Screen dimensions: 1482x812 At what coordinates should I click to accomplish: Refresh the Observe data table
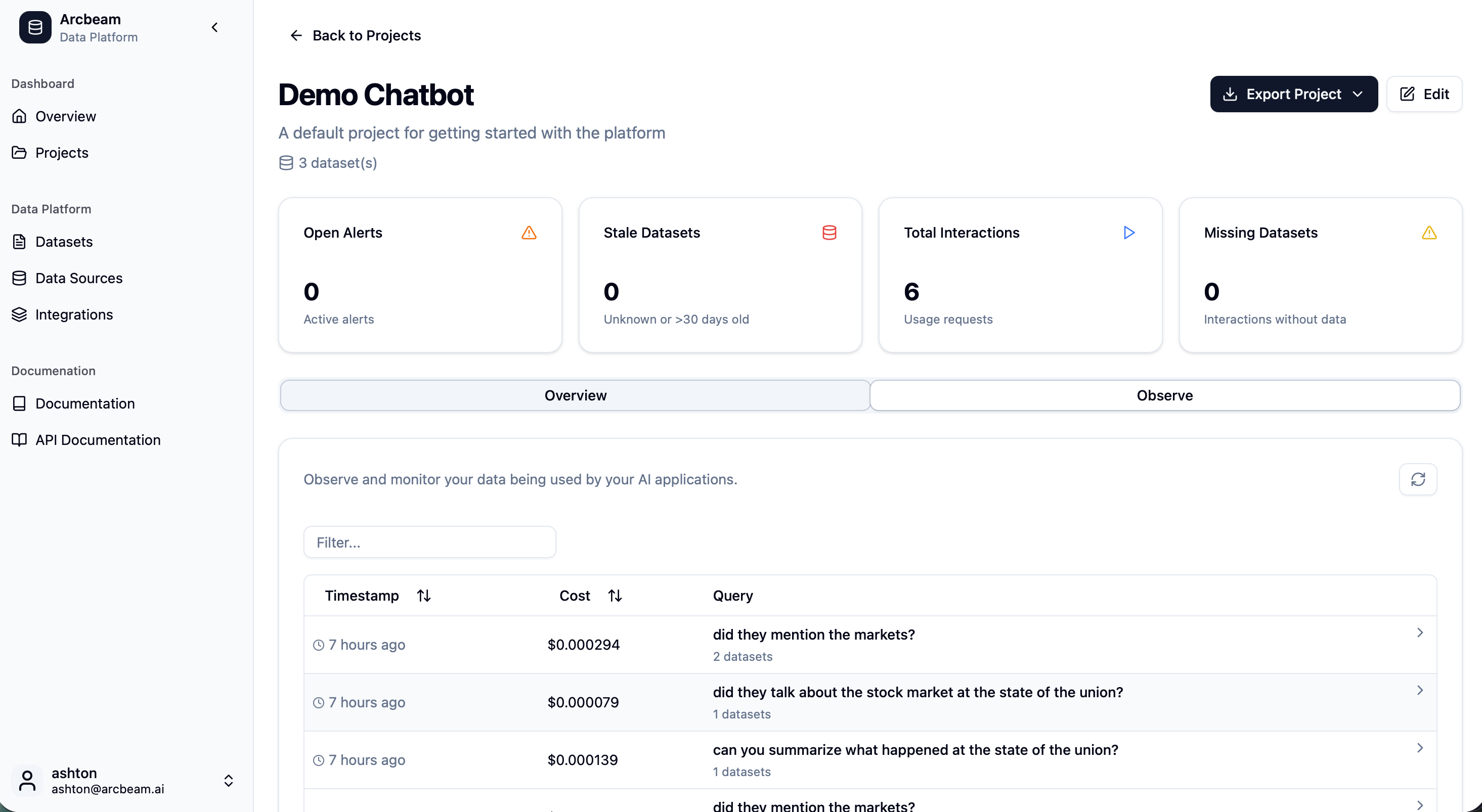point(1418,479)
